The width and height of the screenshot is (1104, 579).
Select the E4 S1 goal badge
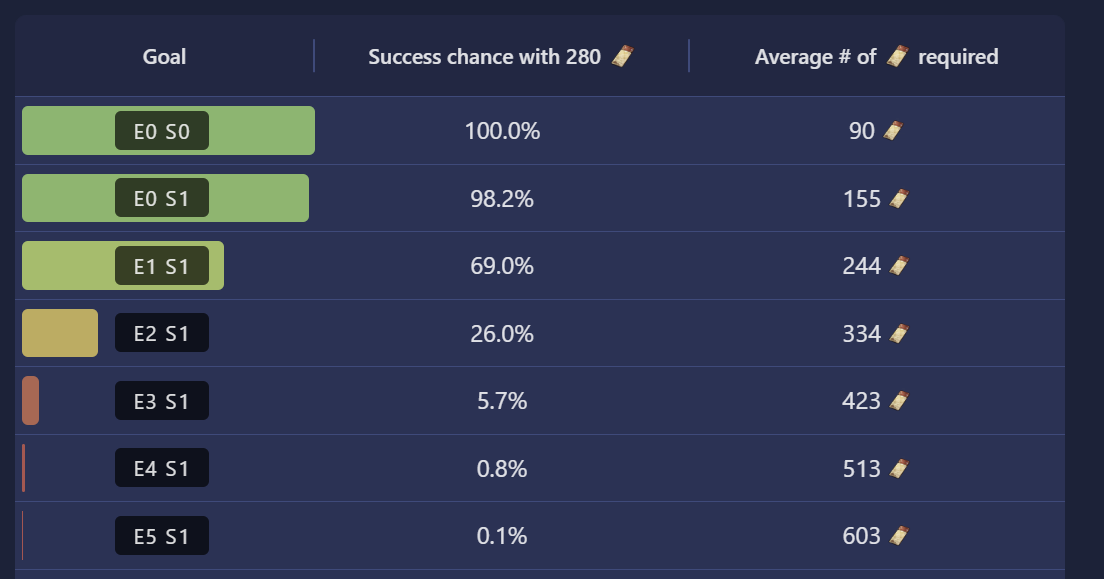[162, 468]
